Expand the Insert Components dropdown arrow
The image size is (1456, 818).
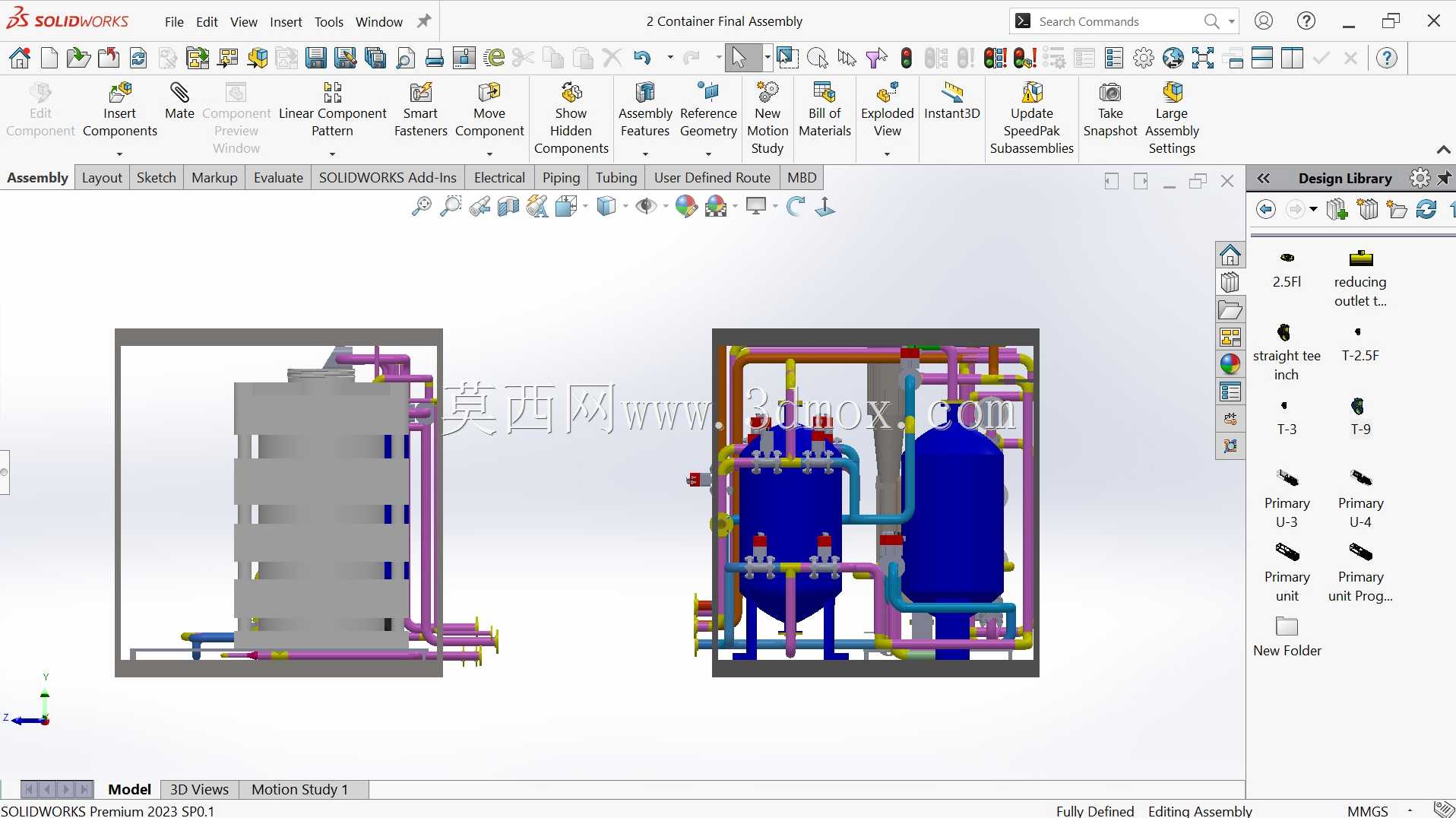coord(119,154)
